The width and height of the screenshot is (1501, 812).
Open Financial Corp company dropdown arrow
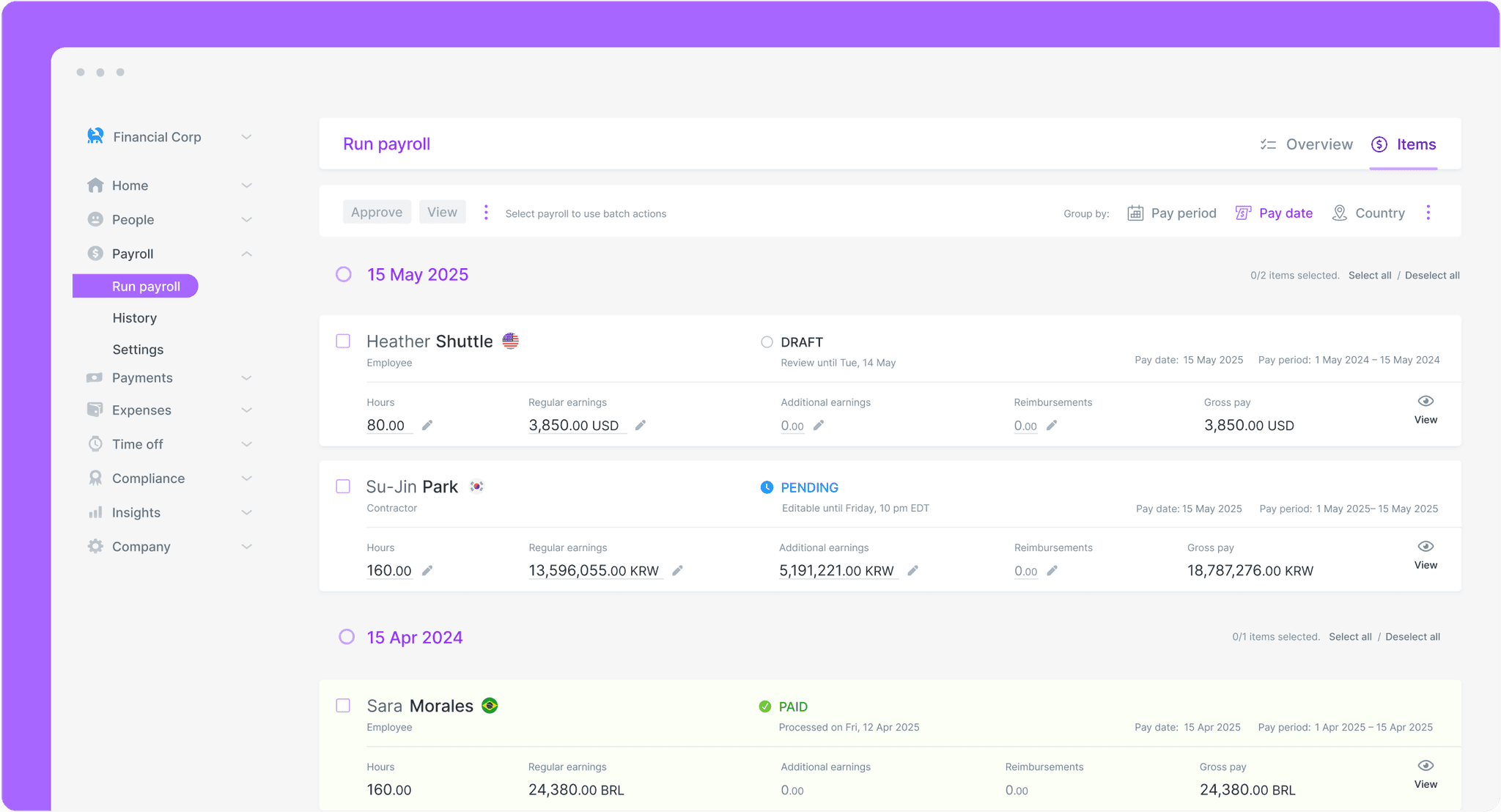(x=247, y=137)
